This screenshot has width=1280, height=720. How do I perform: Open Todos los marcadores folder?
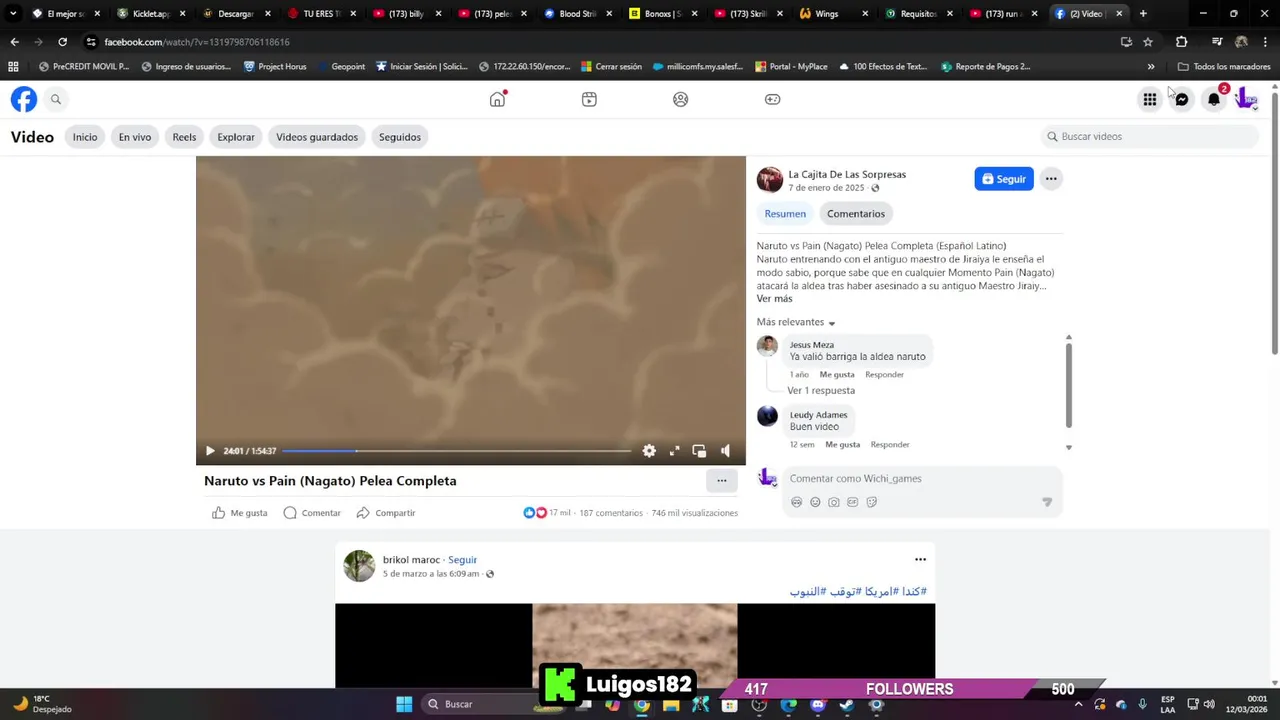(1224, 67)
